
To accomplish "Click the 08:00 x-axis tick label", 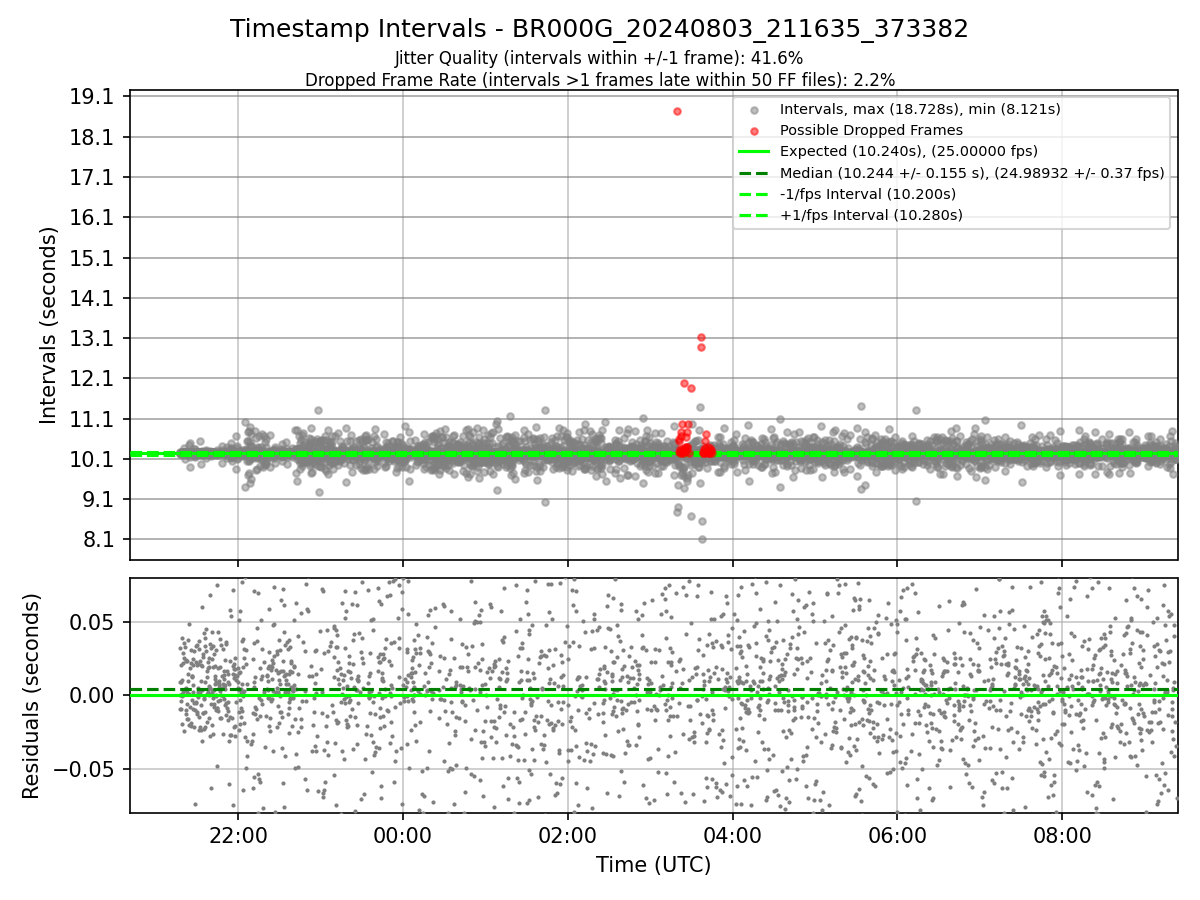I will click(x=1062, y=835).
